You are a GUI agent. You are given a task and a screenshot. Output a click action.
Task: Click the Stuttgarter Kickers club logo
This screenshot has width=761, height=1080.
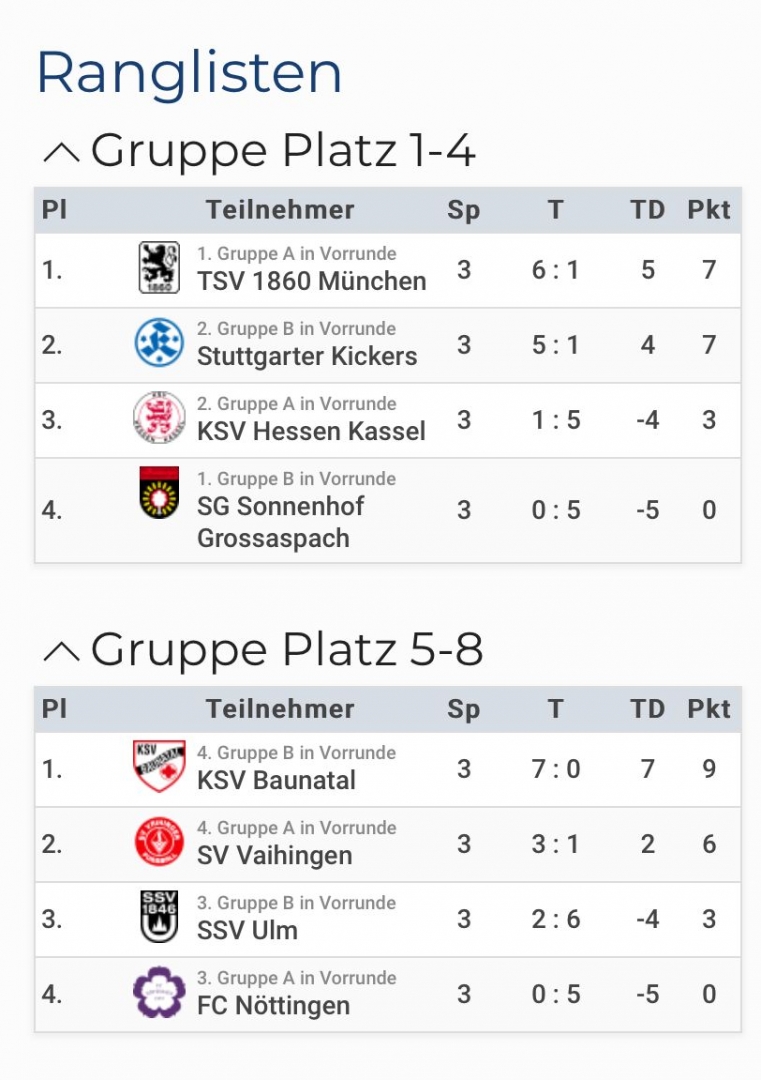pos(159,343)
